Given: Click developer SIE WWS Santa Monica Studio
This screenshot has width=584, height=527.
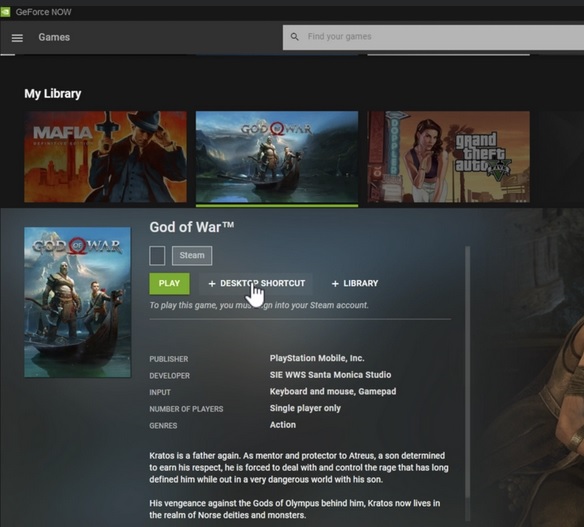Looking at the screenshot, I should (x=330, y=375).
